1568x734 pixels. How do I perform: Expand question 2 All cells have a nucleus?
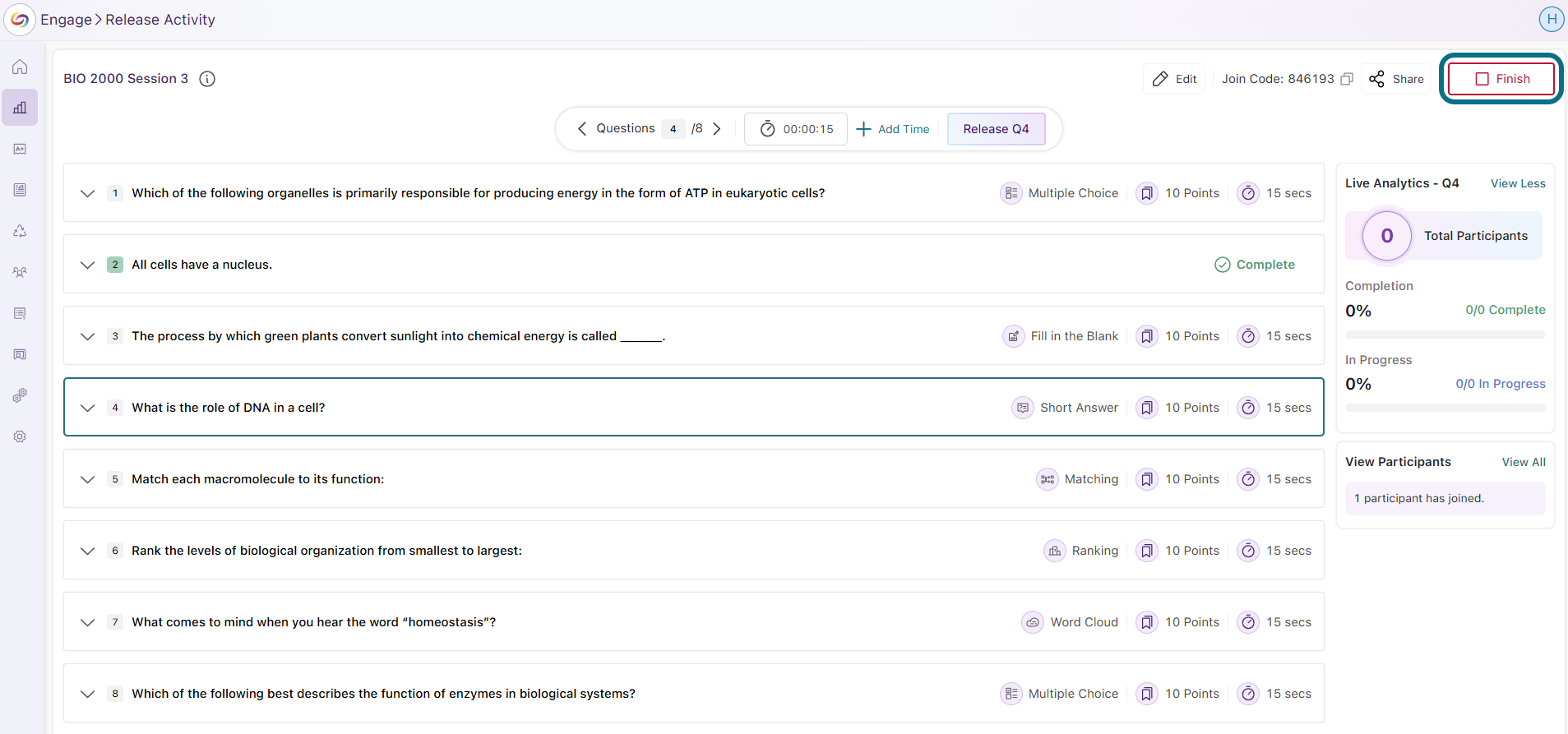(87, 265)
